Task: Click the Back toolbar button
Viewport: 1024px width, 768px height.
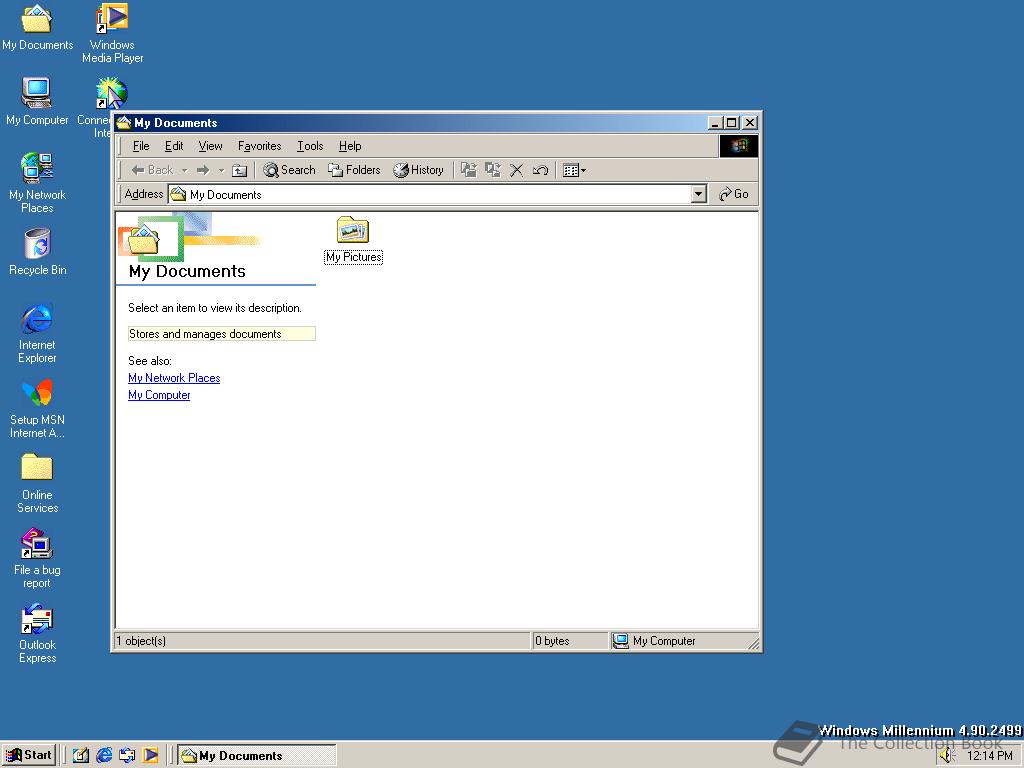Action: [x=152, y=170]
